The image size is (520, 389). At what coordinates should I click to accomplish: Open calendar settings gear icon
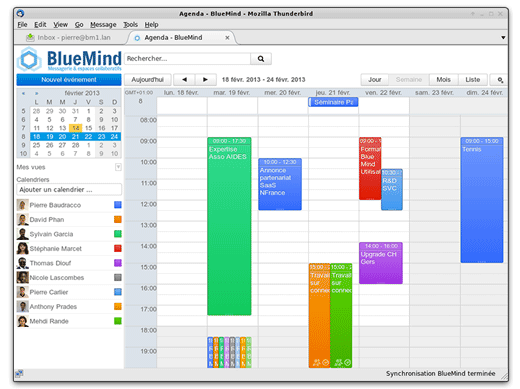point(500,80)
